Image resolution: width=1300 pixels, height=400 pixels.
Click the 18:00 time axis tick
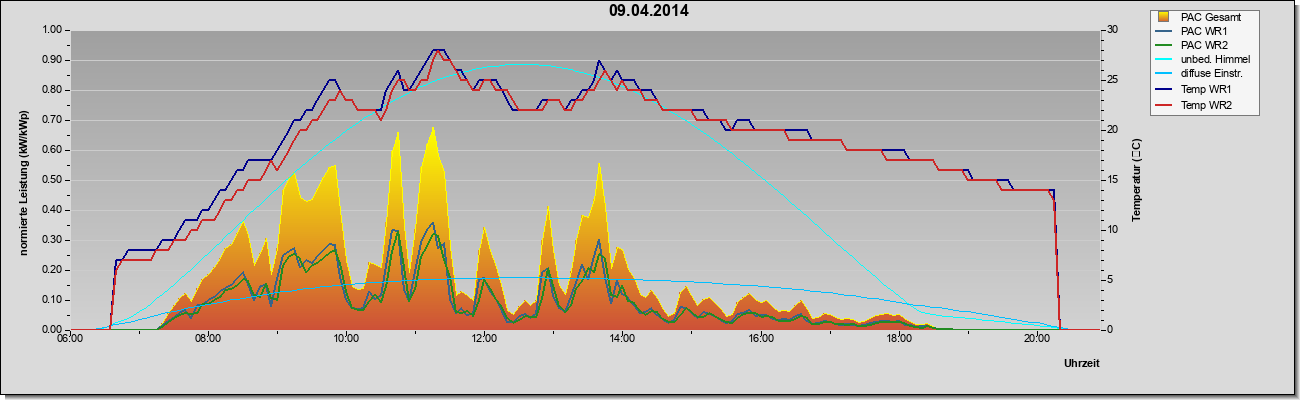[898, 340]
